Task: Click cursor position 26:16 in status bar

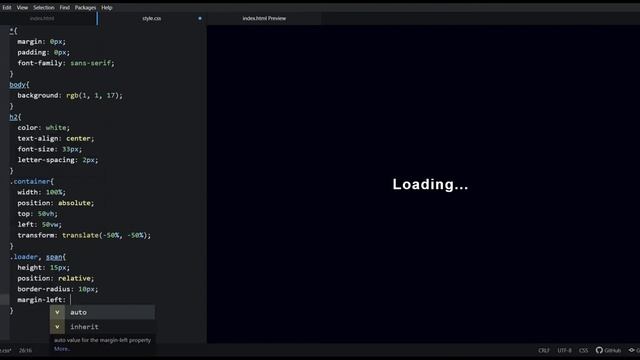Action: 25,350
